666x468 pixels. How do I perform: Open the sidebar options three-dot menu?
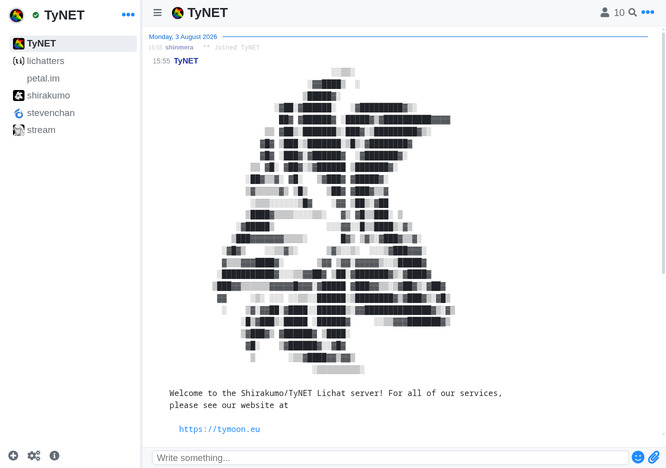[x=128, y=15]
